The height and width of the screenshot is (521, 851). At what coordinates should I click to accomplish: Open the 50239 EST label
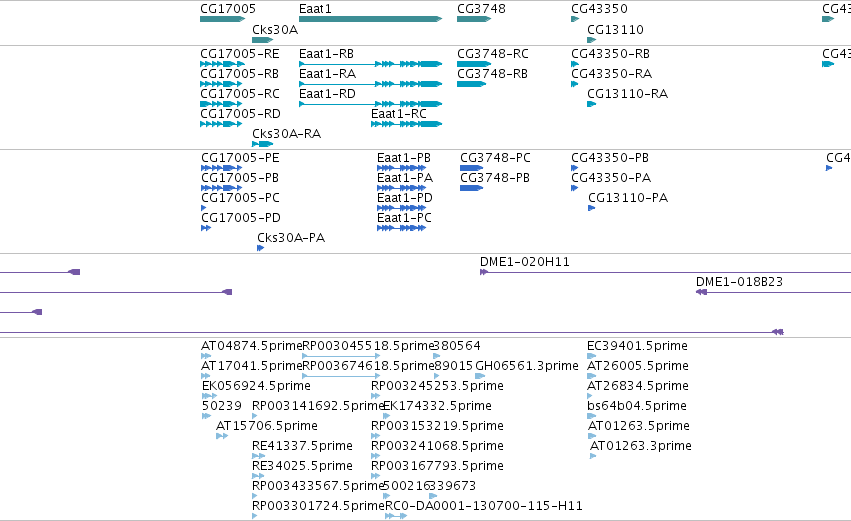pyautogui.click(x=221, y=406)
